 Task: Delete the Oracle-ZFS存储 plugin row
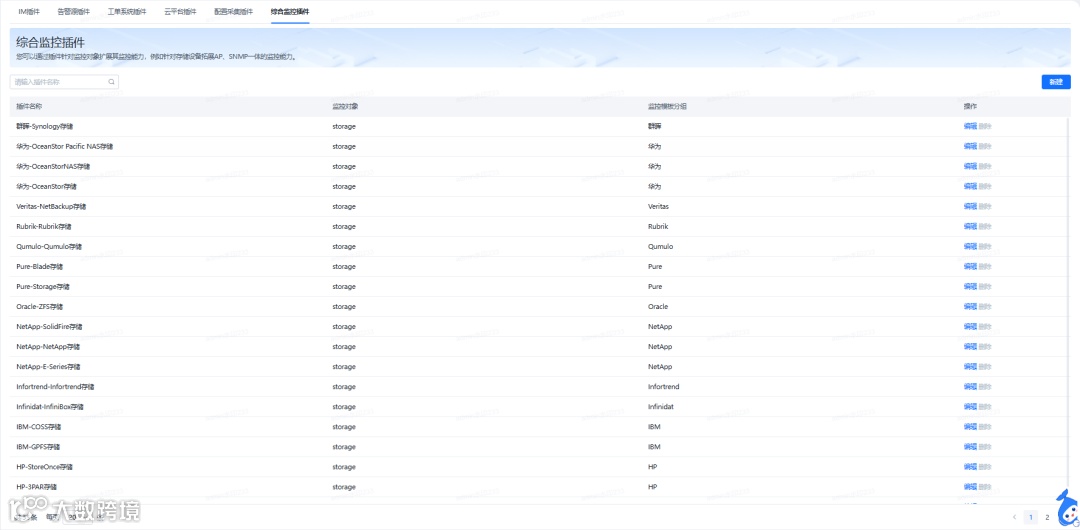(x=985, y=307)
